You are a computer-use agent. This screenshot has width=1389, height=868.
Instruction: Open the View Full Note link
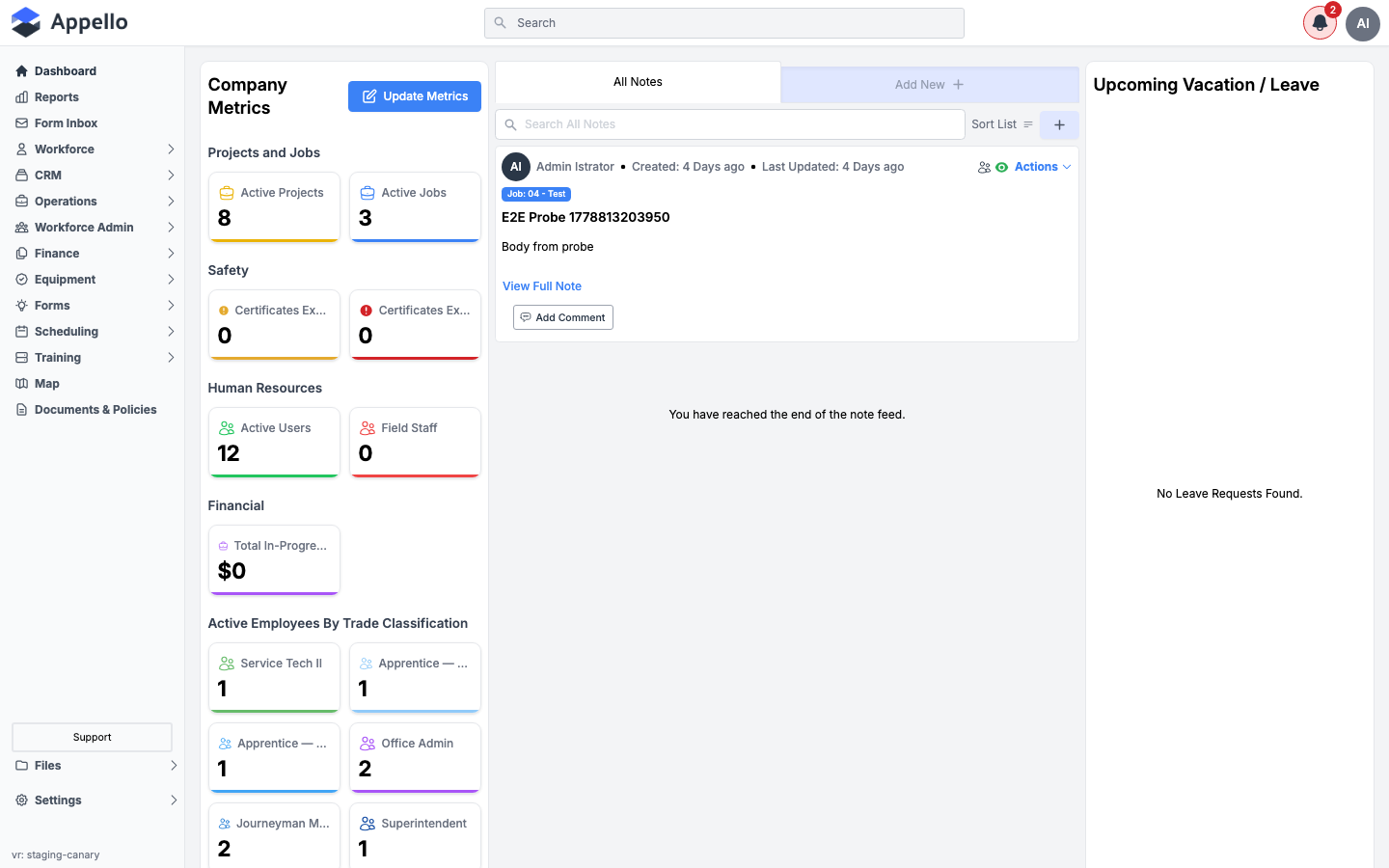pyautogui.click(x=542, y=286)
